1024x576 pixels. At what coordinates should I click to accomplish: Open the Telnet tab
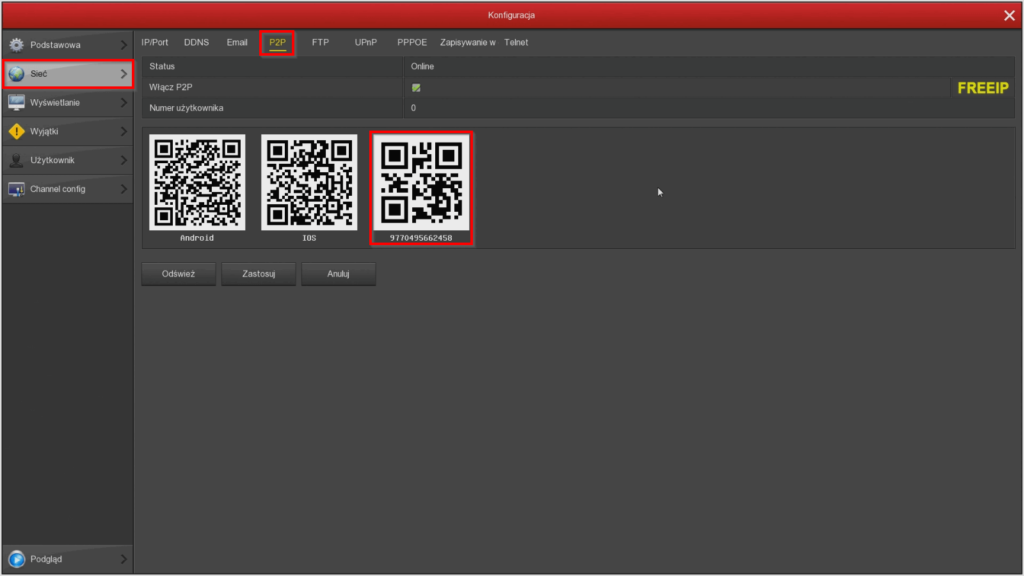point(516,42)
